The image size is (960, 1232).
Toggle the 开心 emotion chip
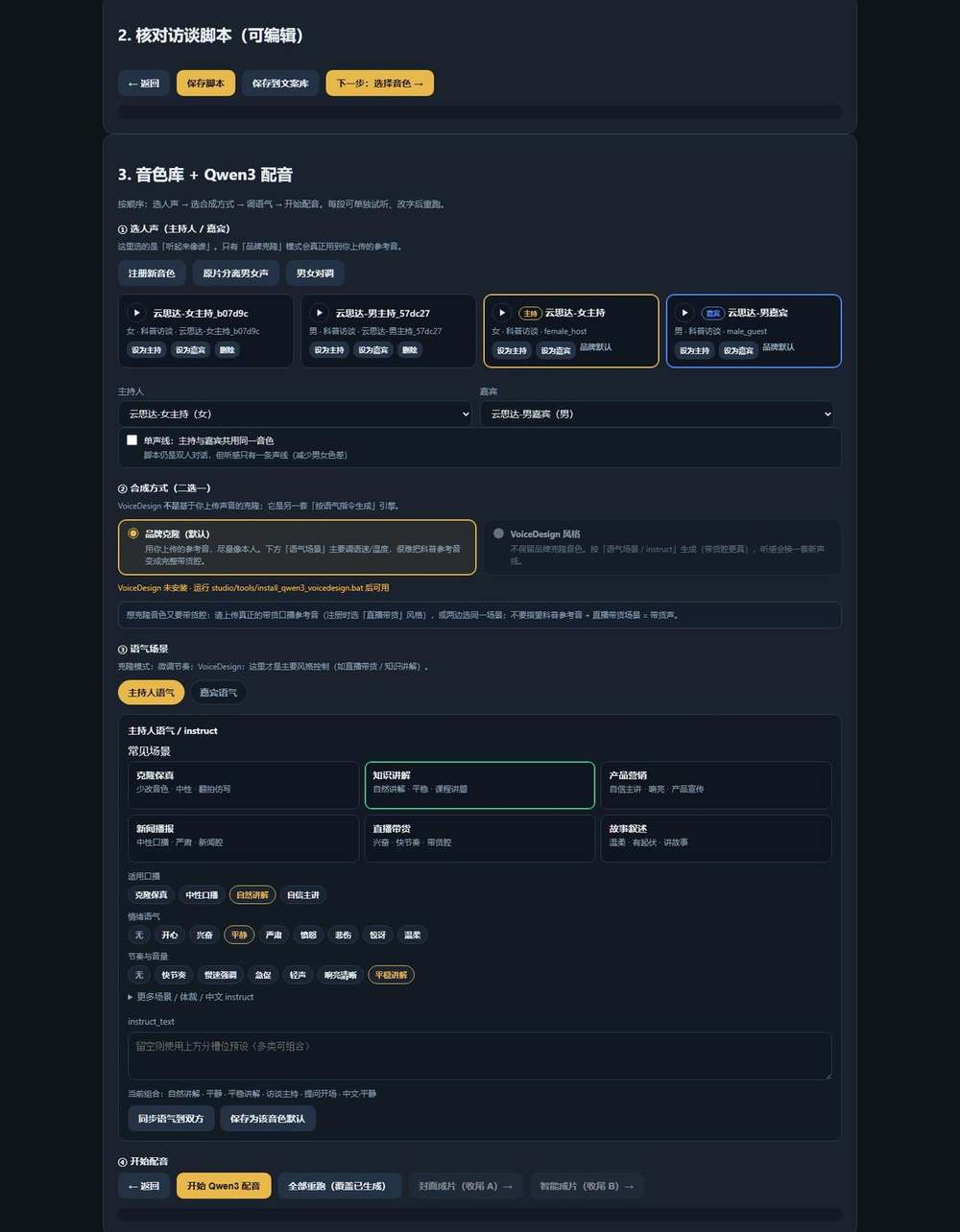170,935
